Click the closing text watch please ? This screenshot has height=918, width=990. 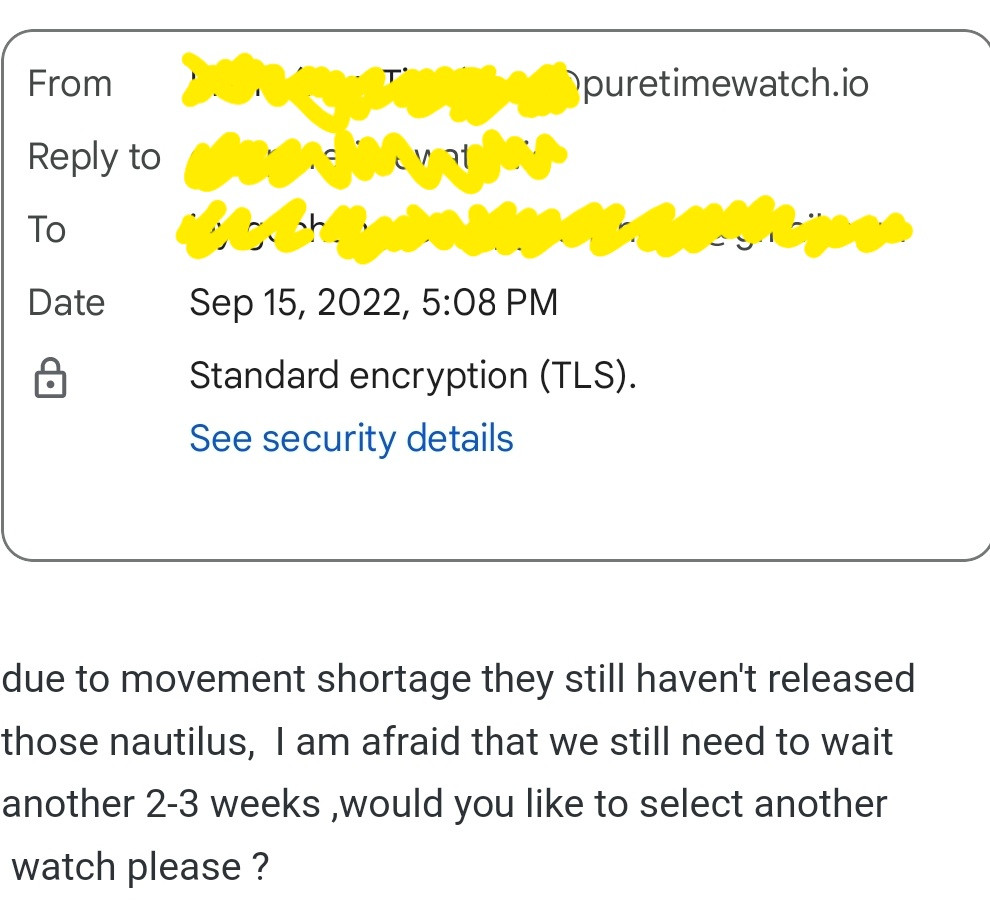point(141,867)
